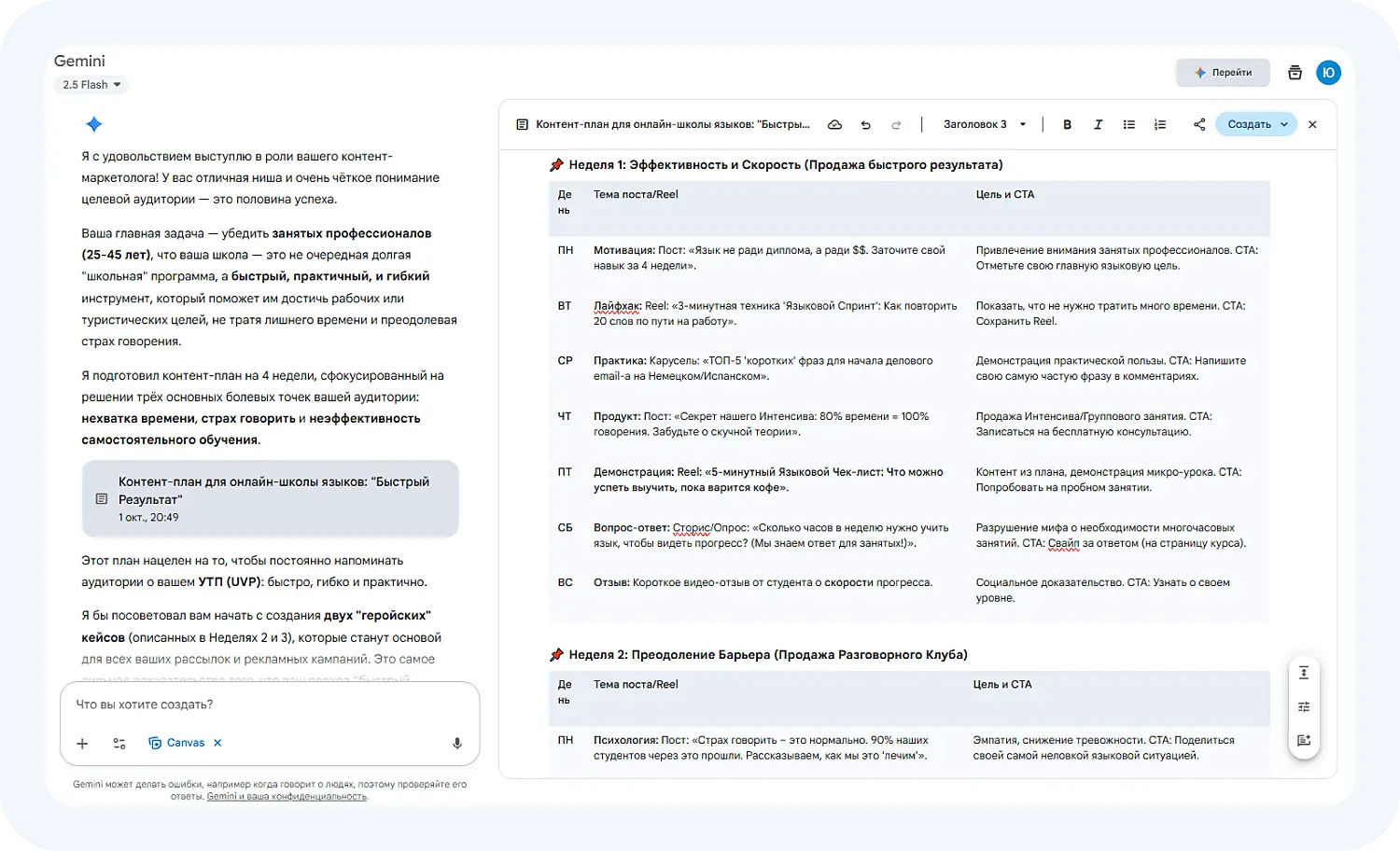The width and height of the screenshot is (1400, 851).
Task: Open sharing via the share icon
Action: pyautogui.click(x=1199, y=123)
